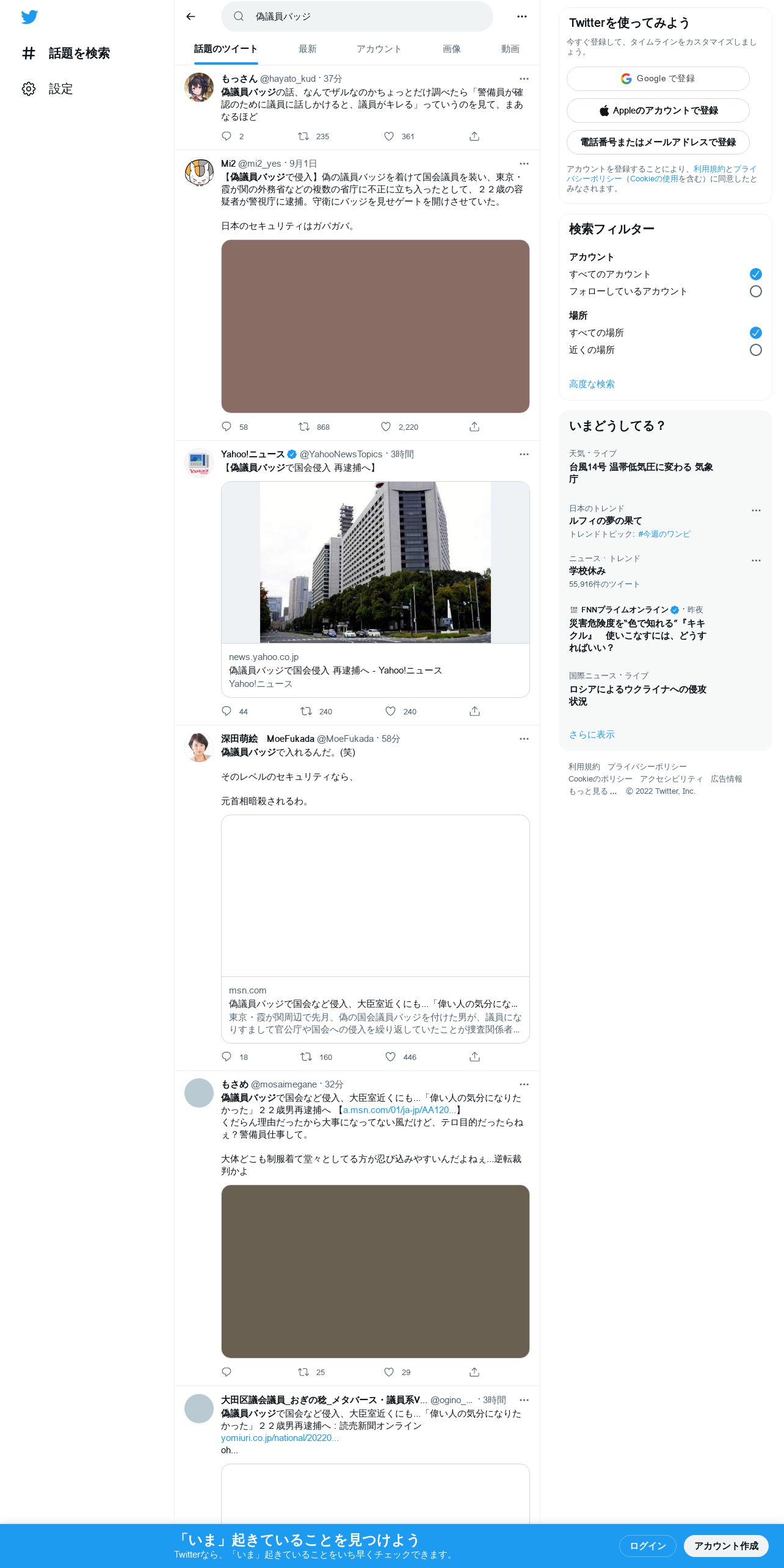The image size is (784, 1568).
Task: Select 近くの場所 radio option
Action: (756, 350)
